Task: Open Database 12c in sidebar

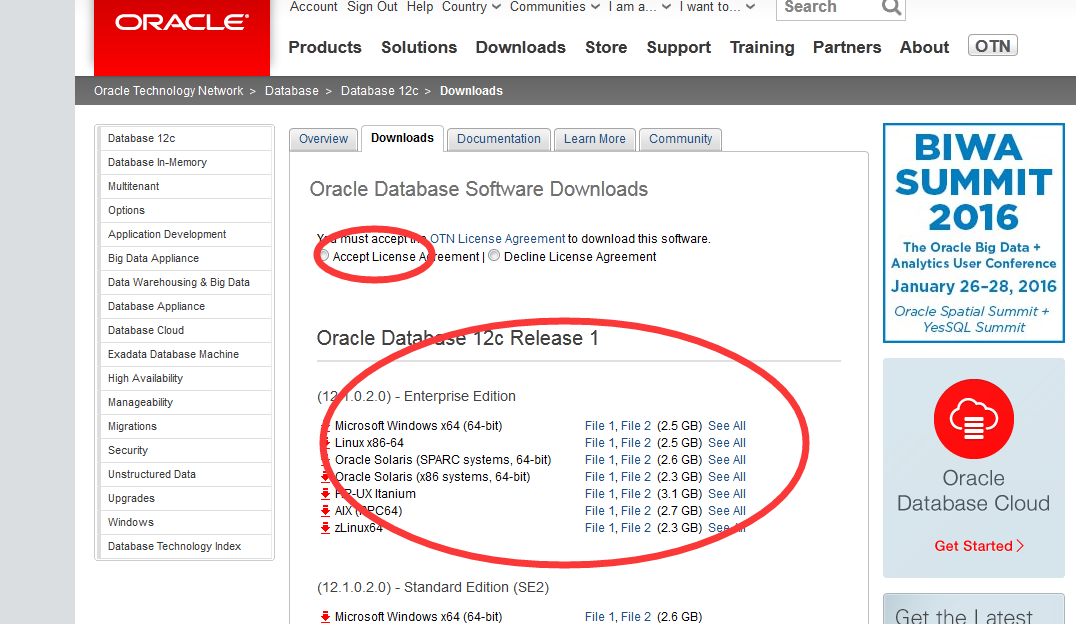Action: pyautogui.click(x=185, y=138)
